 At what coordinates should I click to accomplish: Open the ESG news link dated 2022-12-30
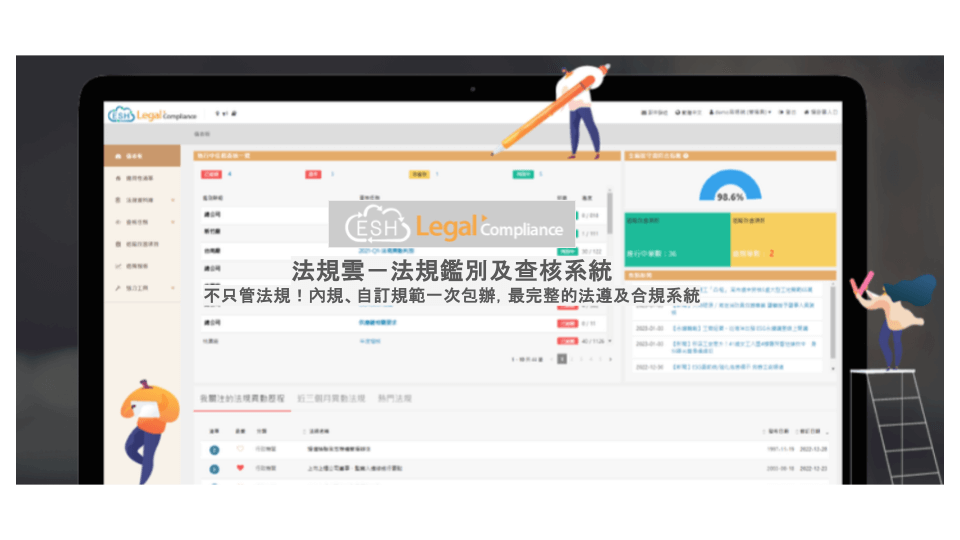click(x=727, y=367)
